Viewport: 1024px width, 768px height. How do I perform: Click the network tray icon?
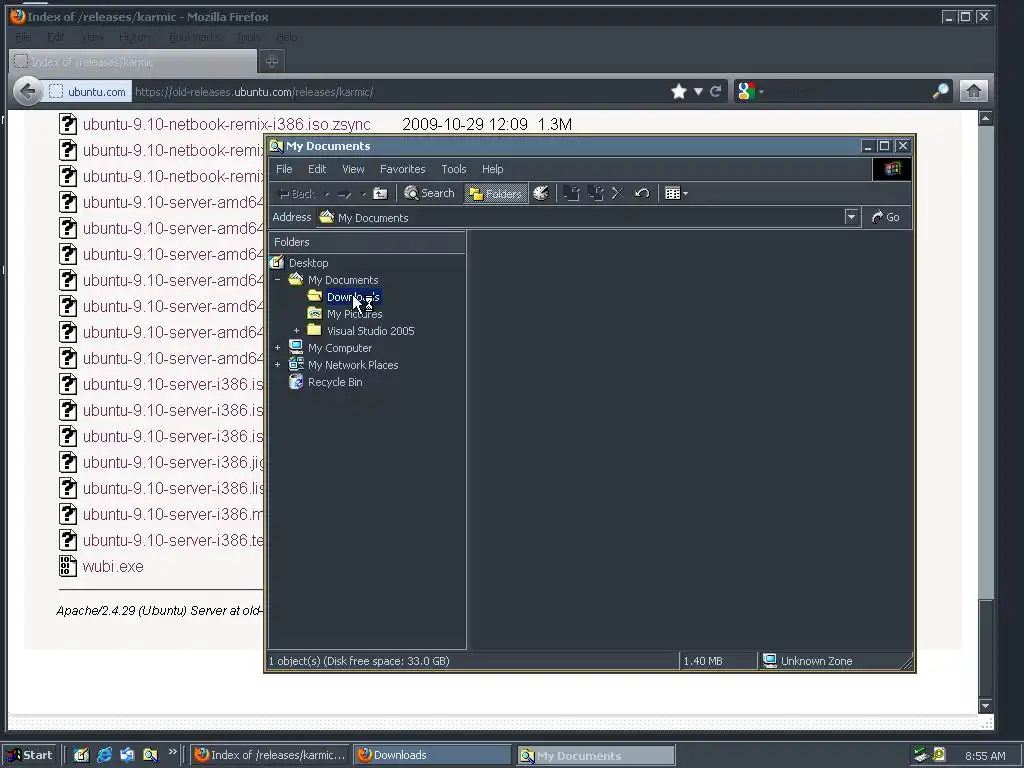pos(921,755)
